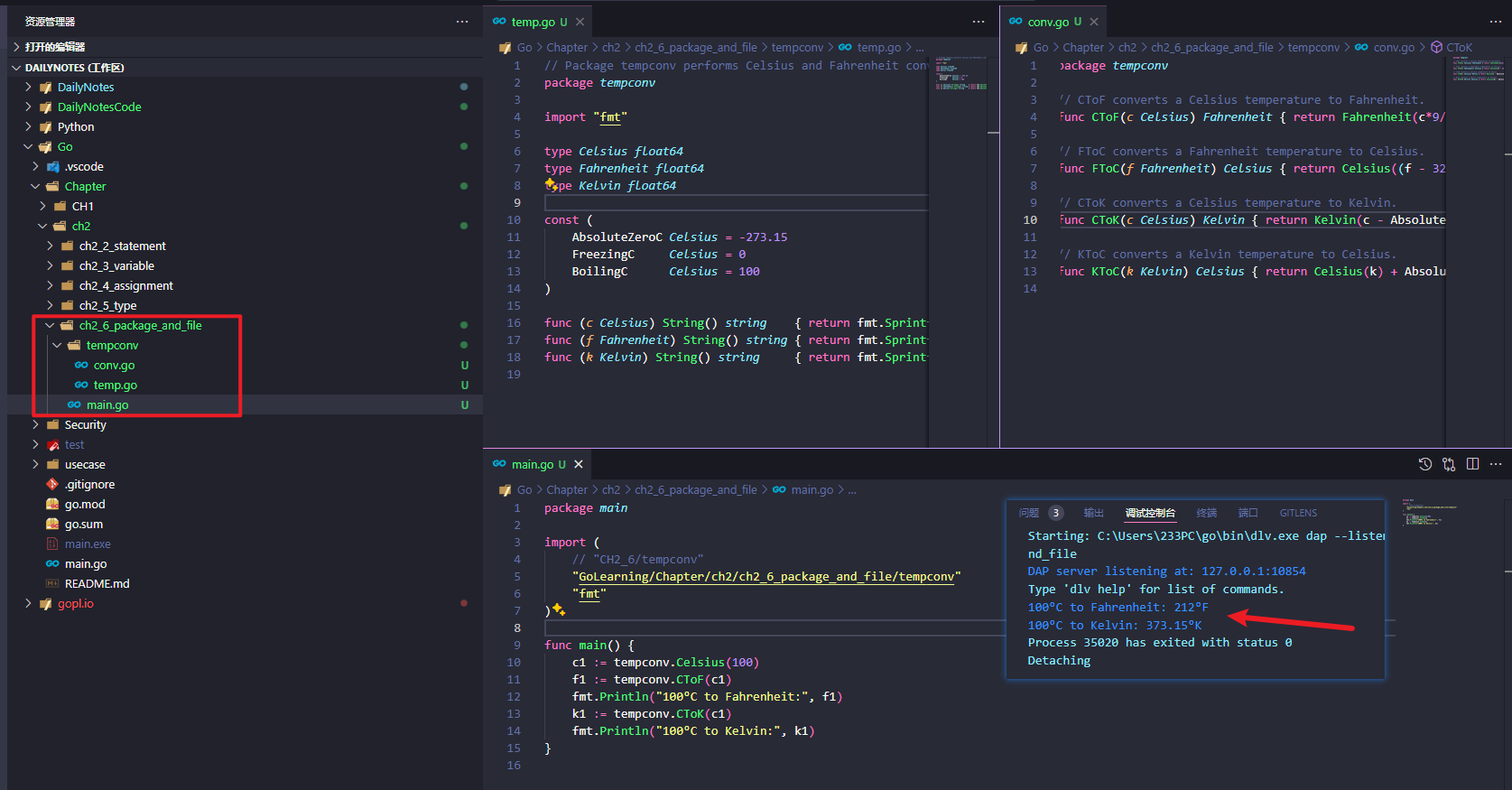Collapse the DAILYNOTES workspace section

coord(17,68)
